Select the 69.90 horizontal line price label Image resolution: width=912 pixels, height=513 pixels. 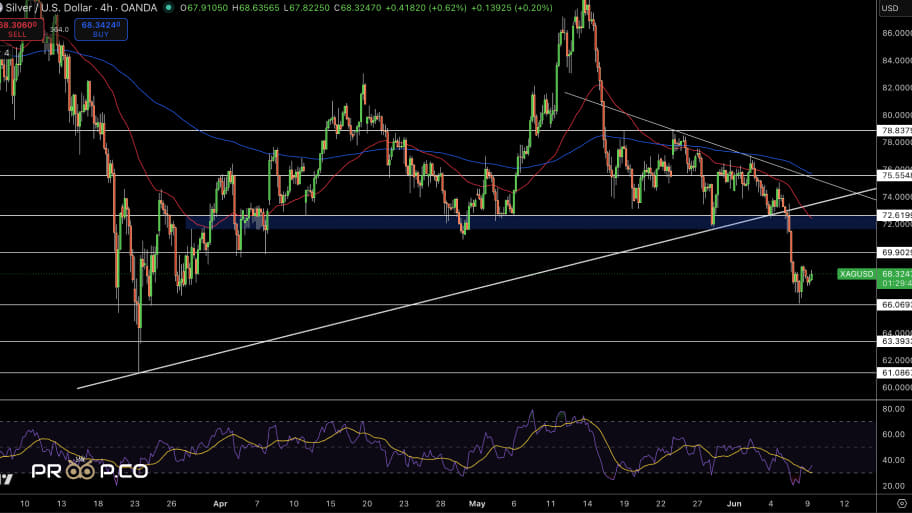[895, 252]
